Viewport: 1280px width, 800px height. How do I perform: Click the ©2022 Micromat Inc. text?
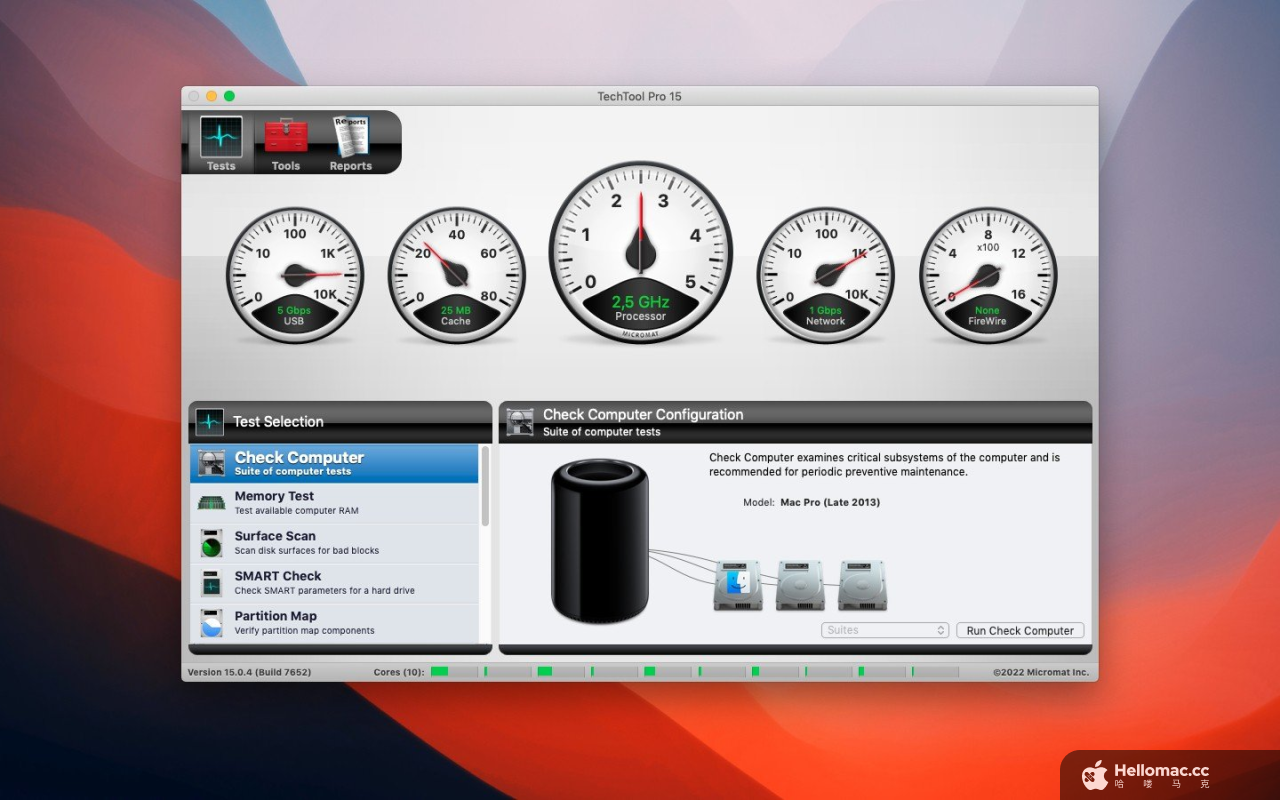click(1041, 672)
